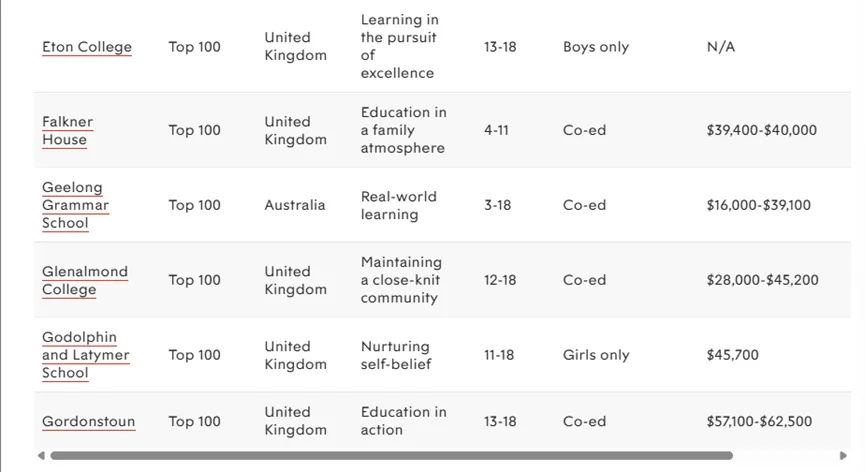
Task: Click the scroll right arrow of table
Action: pos(843,455)
